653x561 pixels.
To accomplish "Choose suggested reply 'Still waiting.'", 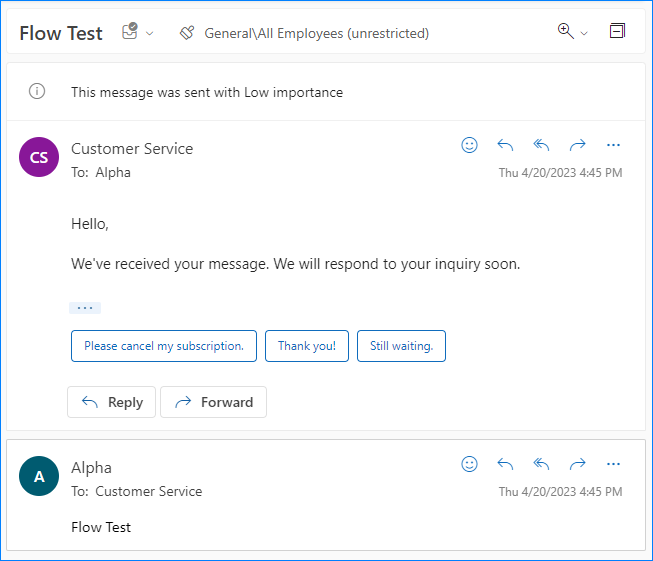I will [401, 346].
